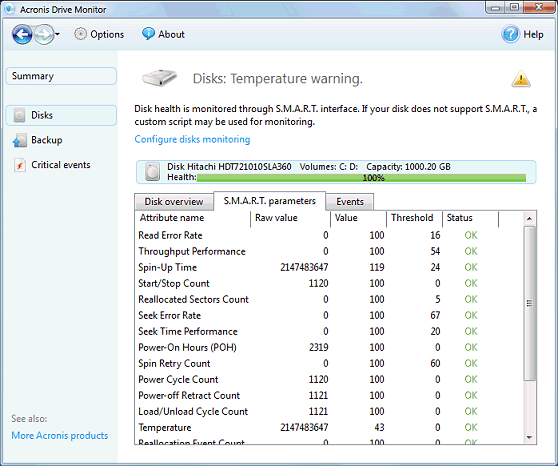The width and height of the screenshot is (558, 466).
Task: Sort by Threshold column header
Action: [414, 218]
